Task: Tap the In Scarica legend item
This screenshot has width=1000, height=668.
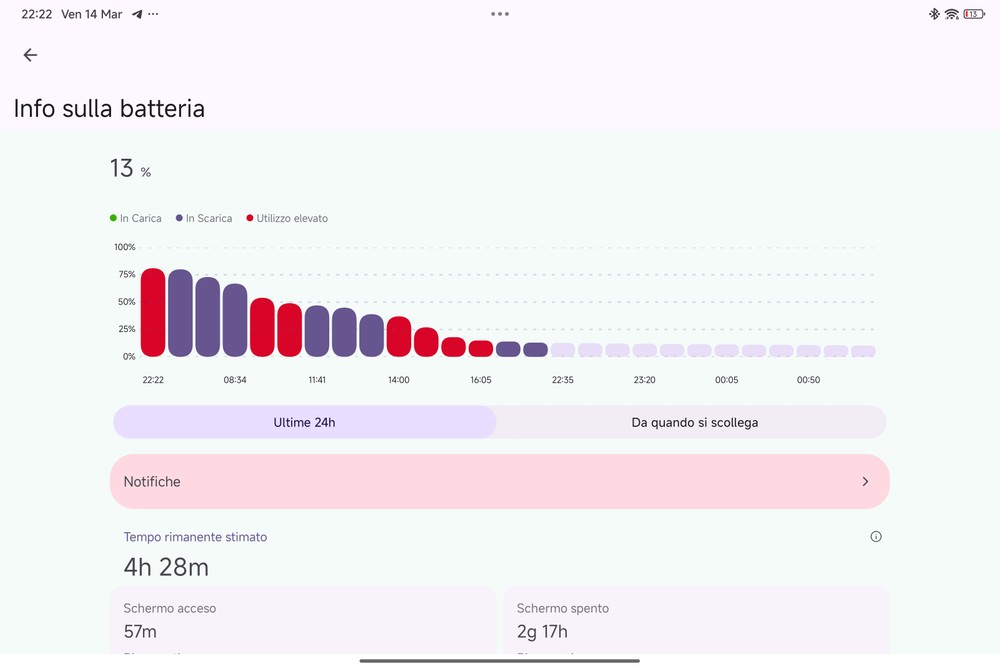Action: click(x=203, y=218)
